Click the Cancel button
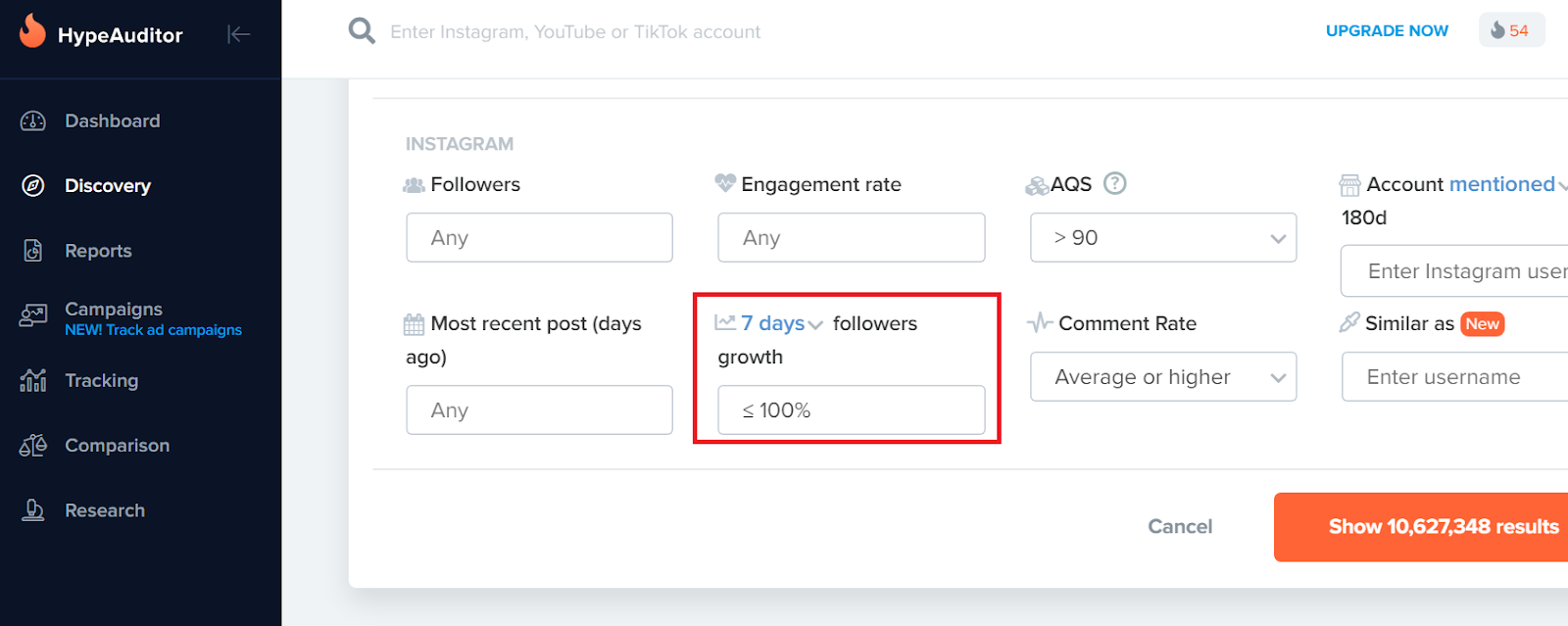The image size is (1568, 626). pos(1180,527)
